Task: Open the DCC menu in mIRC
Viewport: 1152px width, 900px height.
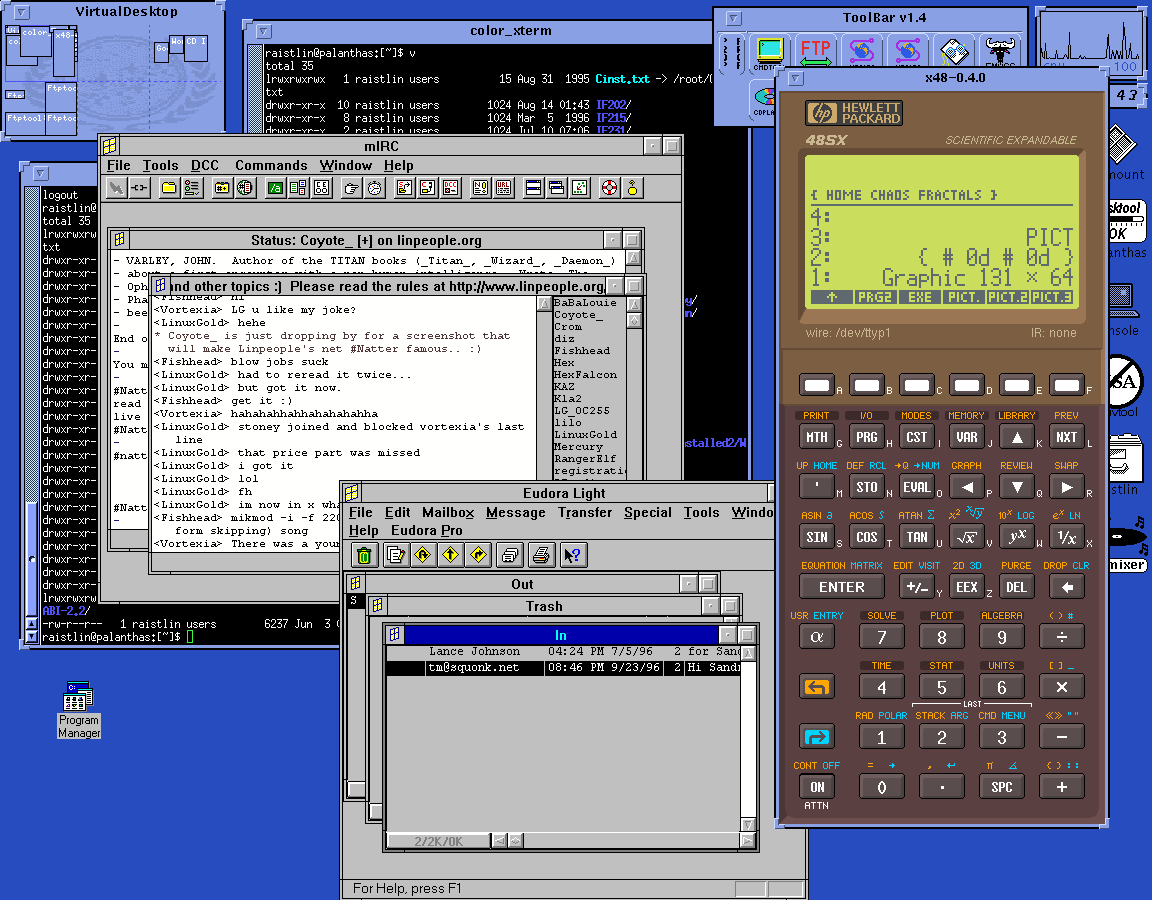Action: pyautogui.click(x=205, y=165)
